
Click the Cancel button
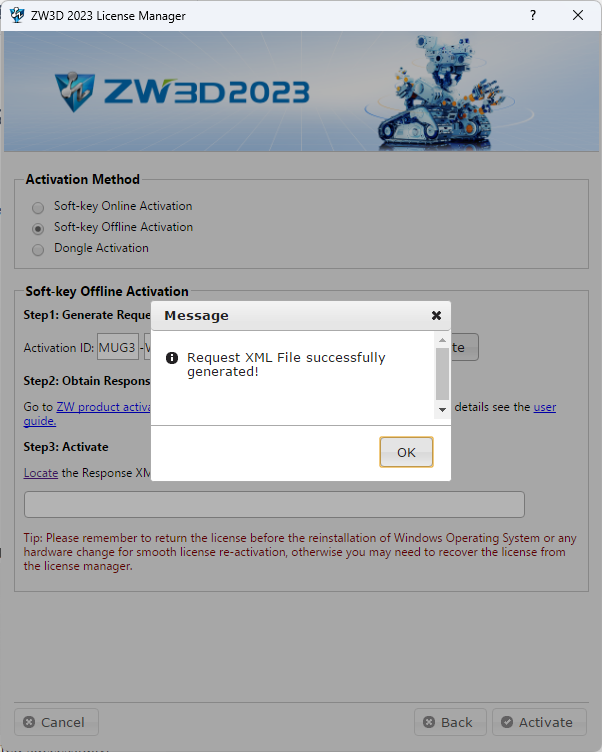57,722
